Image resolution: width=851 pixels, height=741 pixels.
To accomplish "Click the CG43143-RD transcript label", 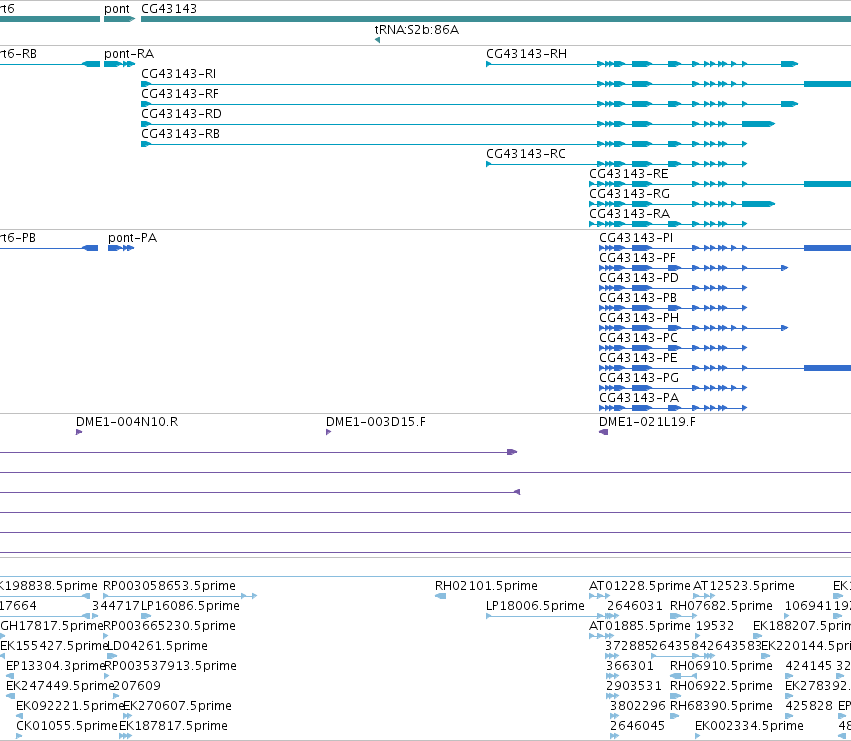I will [181, 114].
